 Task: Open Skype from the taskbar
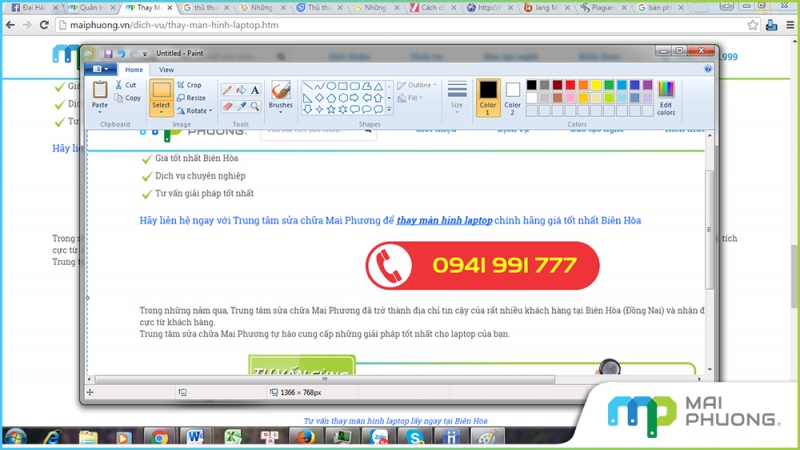415,437
